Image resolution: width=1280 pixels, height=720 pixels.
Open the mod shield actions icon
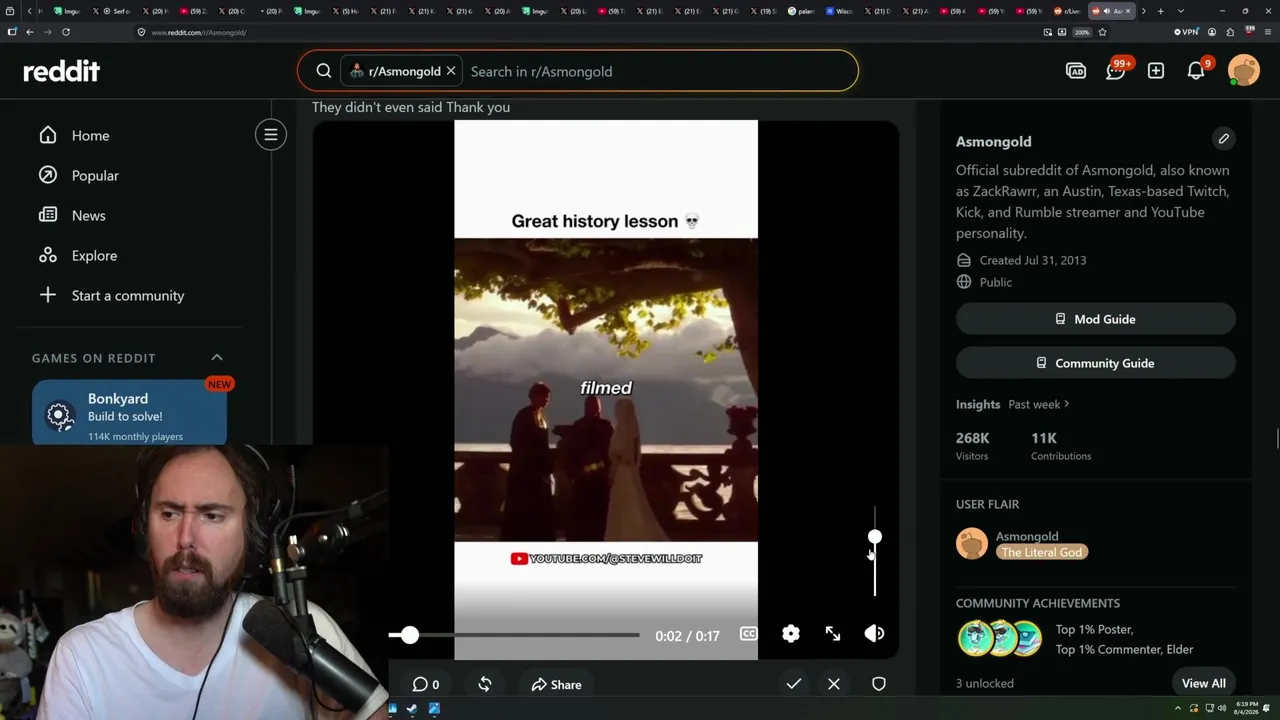click(x=879, y=684)
